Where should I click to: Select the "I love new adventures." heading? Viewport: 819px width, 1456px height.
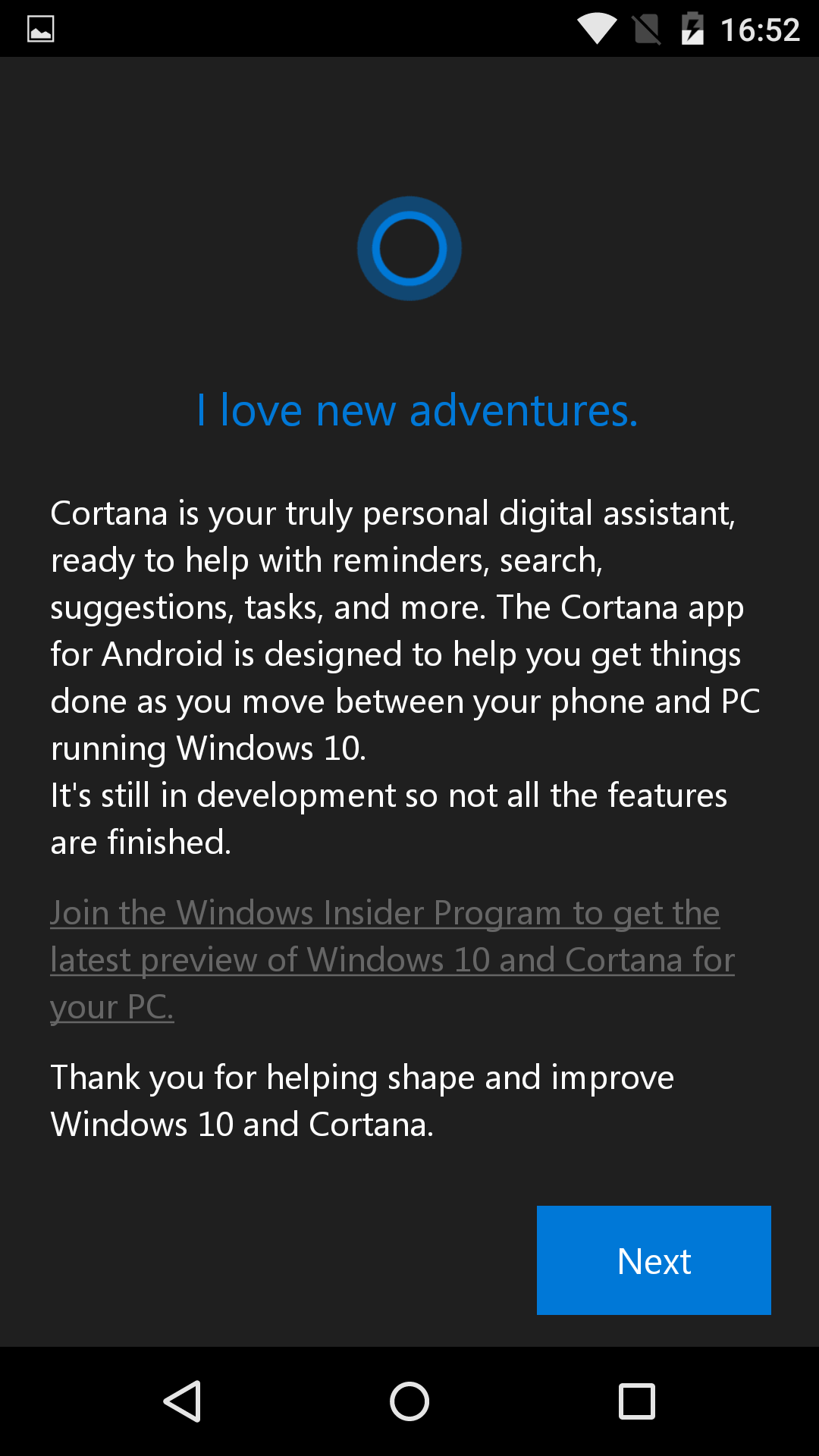(x=416, y=409)
